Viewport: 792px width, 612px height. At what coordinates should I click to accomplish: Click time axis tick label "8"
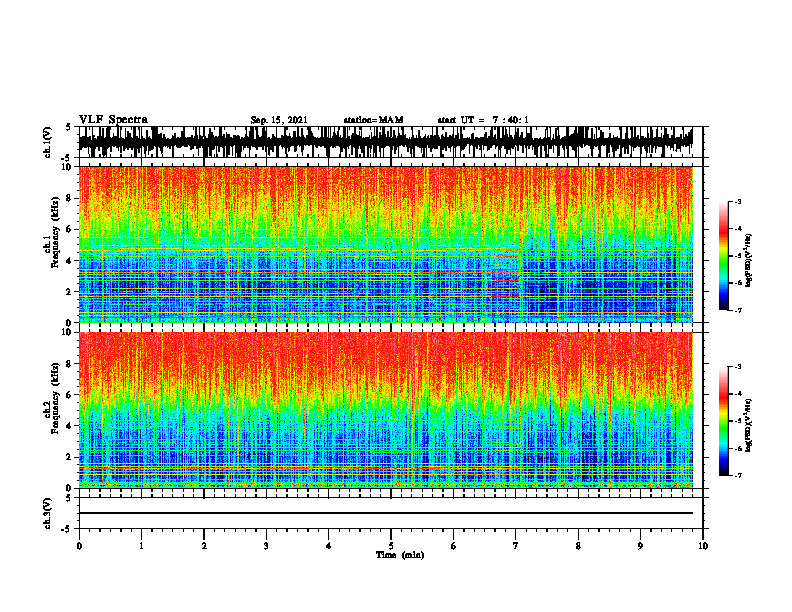[x=578, y=546]
